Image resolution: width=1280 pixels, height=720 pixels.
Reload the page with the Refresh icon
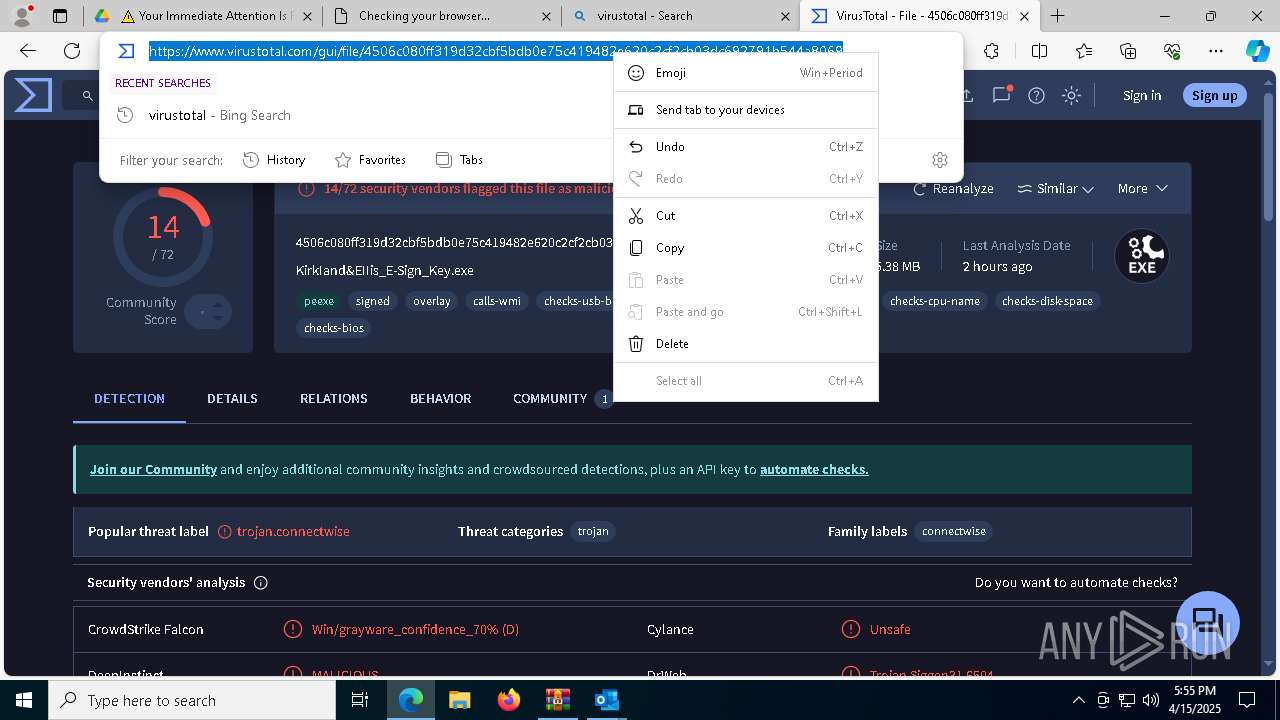click(72, 51)
